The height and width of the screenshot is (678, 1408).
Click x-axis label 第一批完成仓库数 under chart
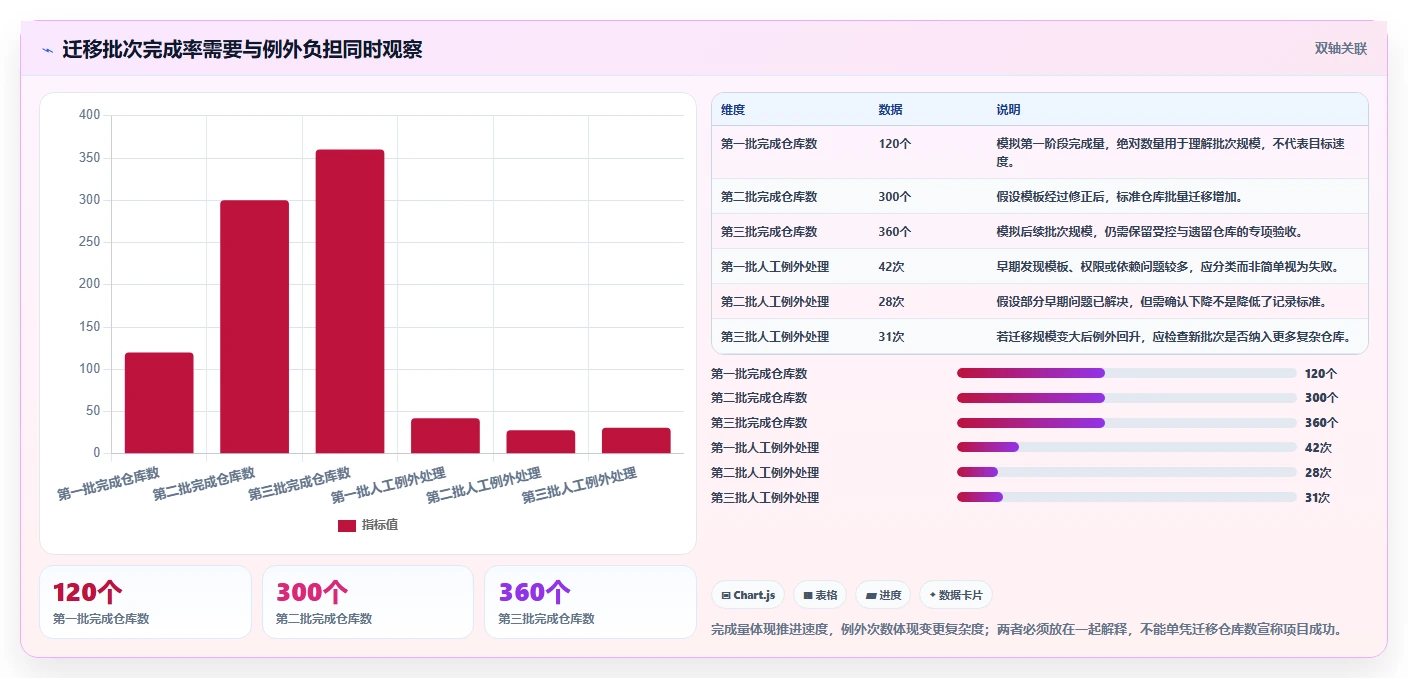(108, 482)
